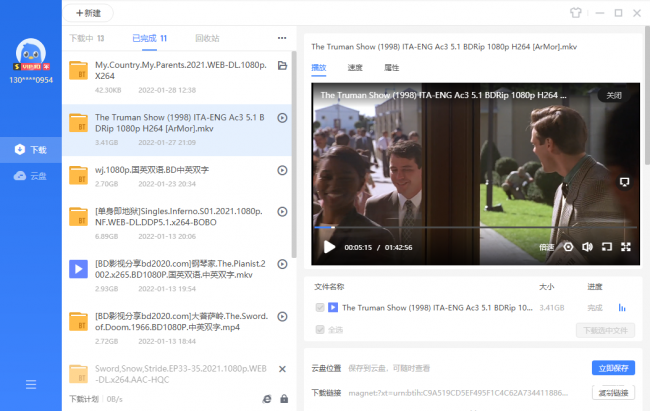Click the volume speaker icon
The height and width of the screenshot is (411, 650).
587,247
